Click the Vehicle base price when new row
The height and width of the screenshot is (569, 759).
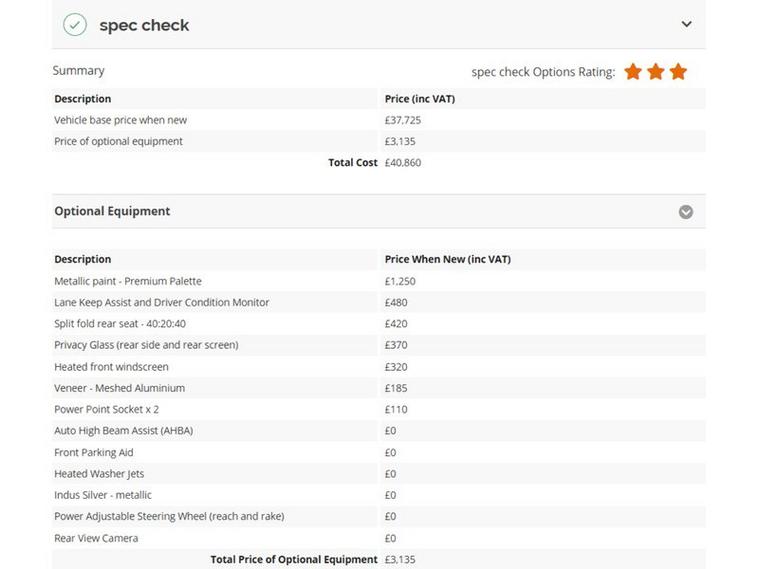(x=120, y=120)
